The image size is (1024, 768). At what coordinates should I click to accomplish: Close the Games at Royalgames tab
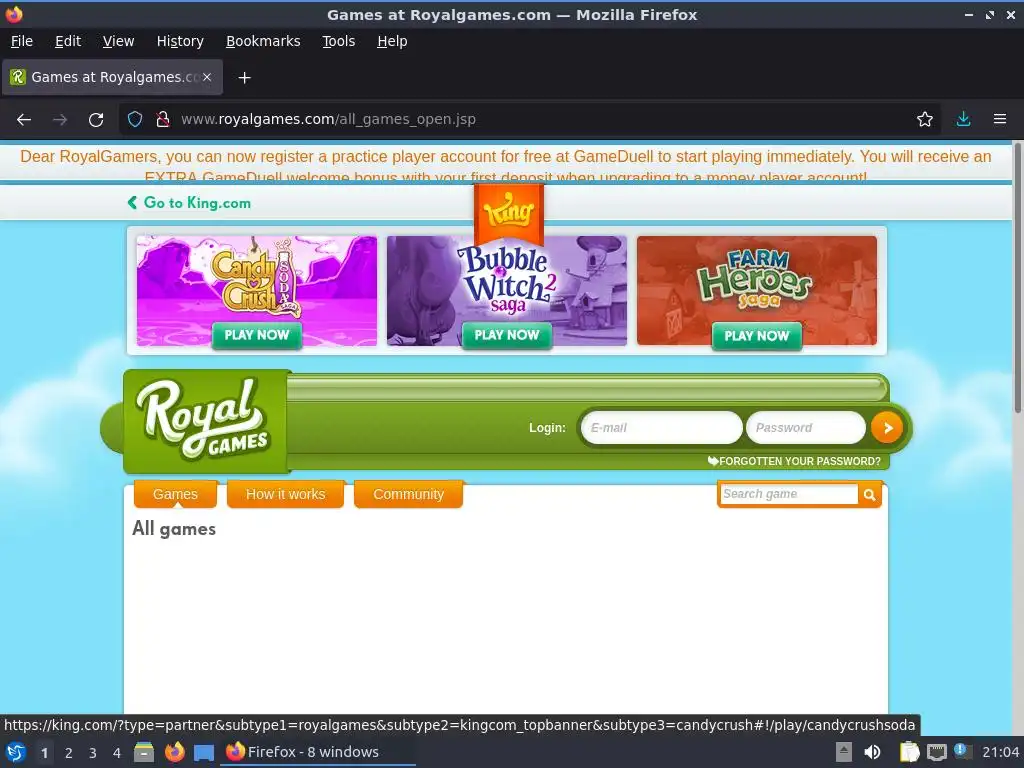point(207,77)
